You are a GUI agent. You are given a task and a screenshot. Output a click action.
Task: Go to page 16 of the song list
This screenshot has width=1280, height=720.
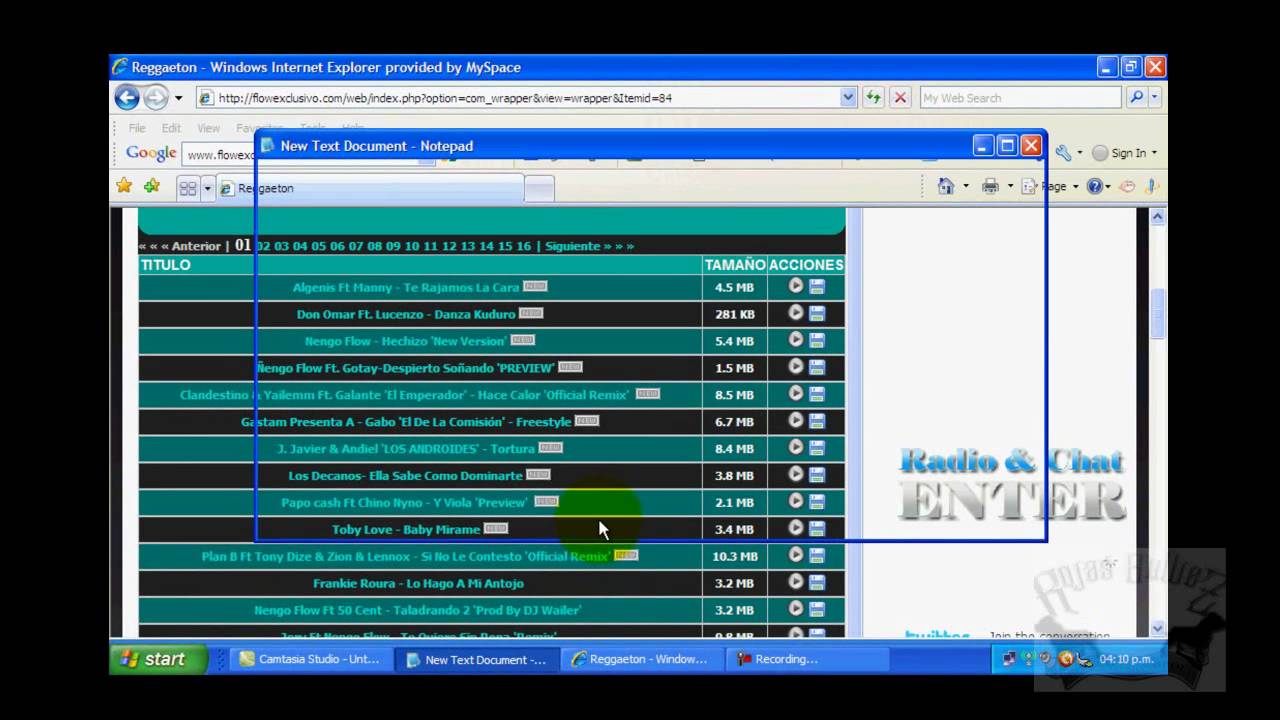coord(523,246)
